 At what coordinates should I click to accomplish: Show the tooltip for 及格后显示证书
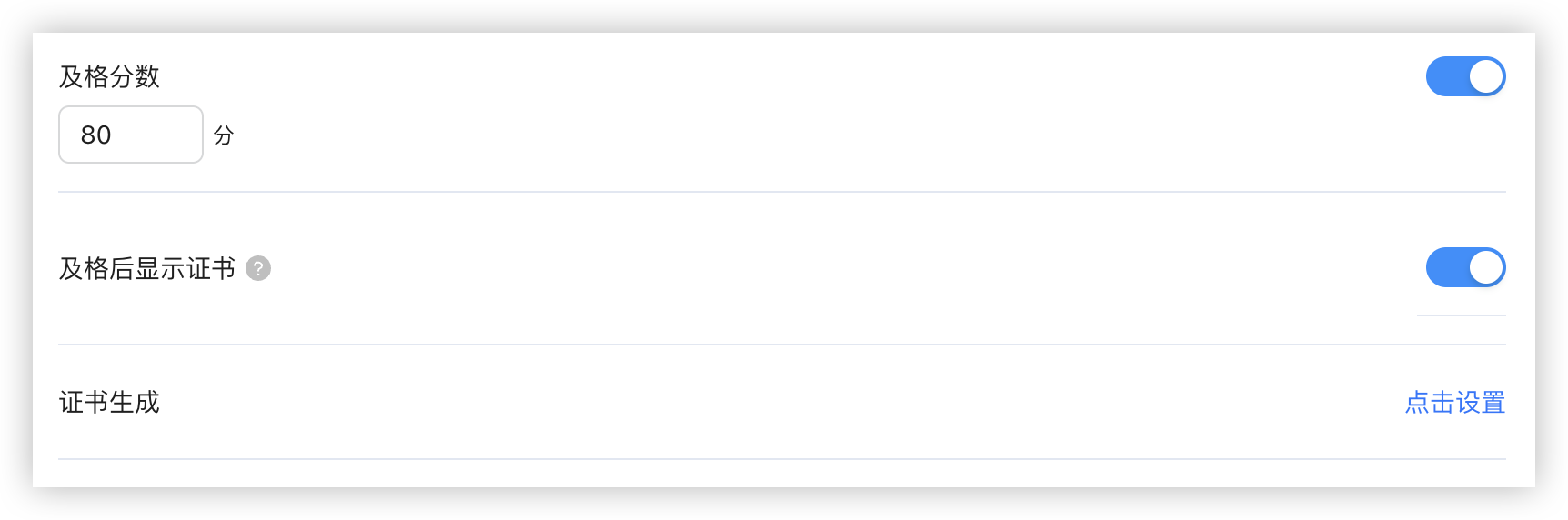tap(258, 269)
